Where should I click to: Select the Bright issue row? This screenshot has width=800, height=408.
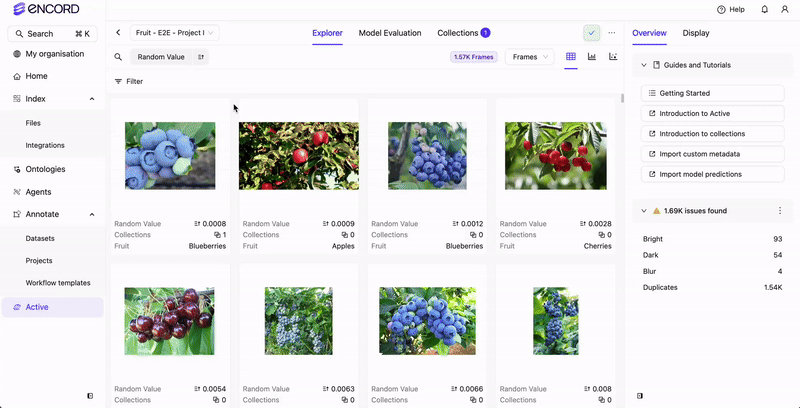pyautogui.click(x=712, y=239)
